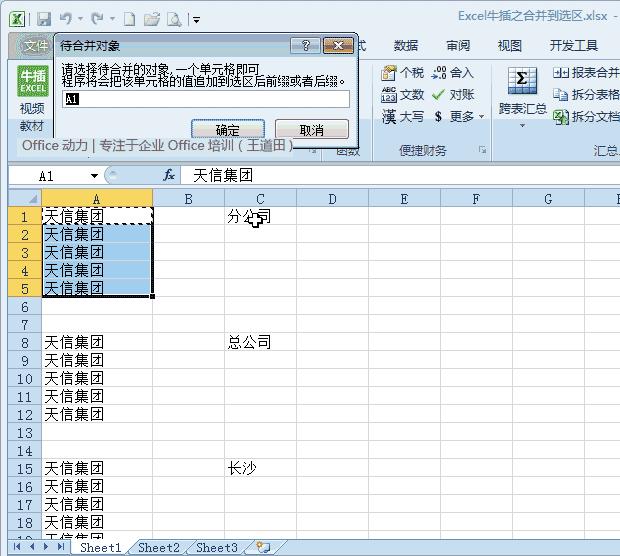
Task: Switch to the 开发工具 ribbon tab
Action: pos(574,46)
